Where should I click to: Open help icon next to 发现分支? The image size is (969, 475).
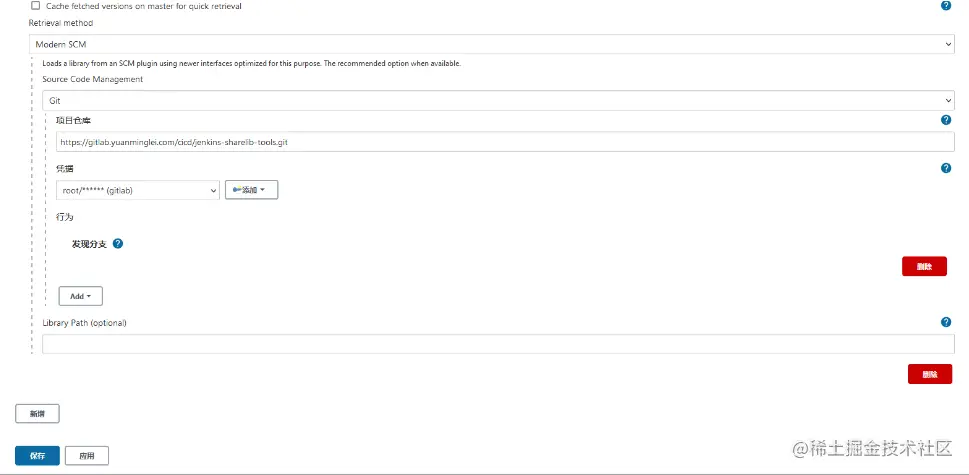click(118, 243)
